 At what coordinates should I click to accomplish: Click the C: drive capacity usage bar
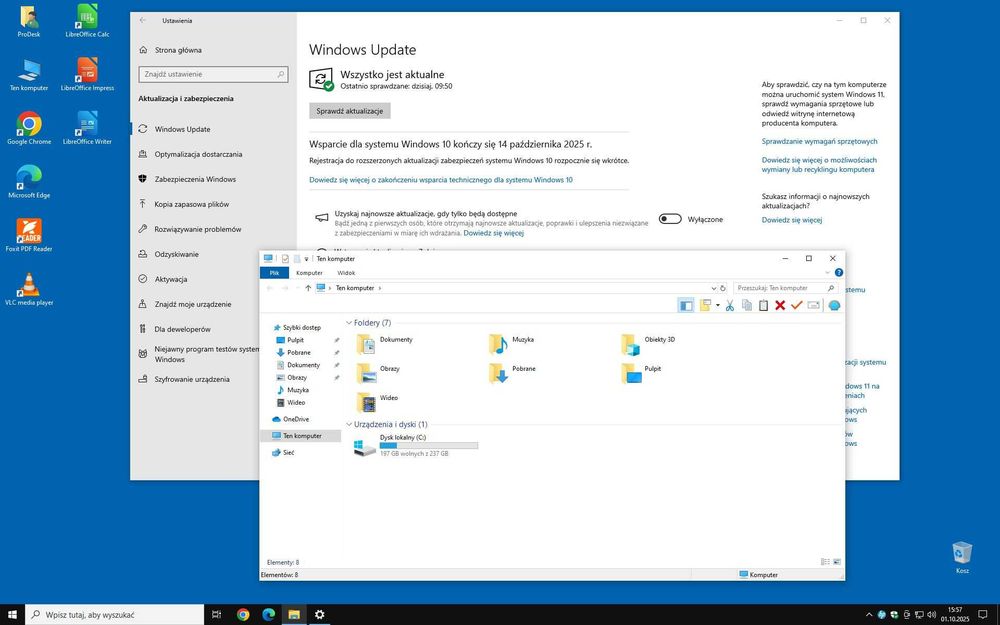point(429,446)
